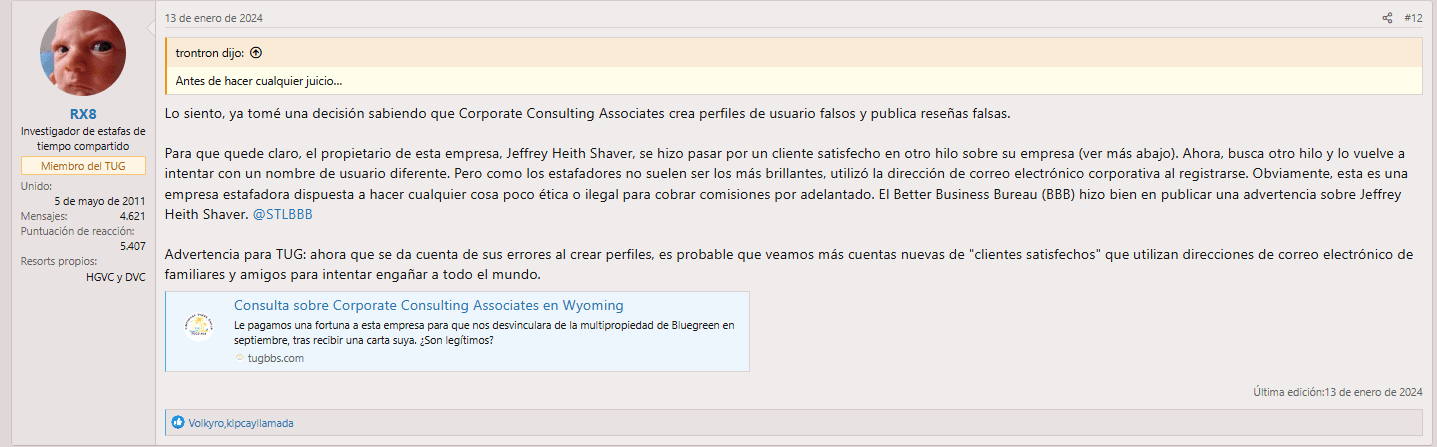Click the "13 de enero de 2024" post date
1437x447 pixels.
214,18
